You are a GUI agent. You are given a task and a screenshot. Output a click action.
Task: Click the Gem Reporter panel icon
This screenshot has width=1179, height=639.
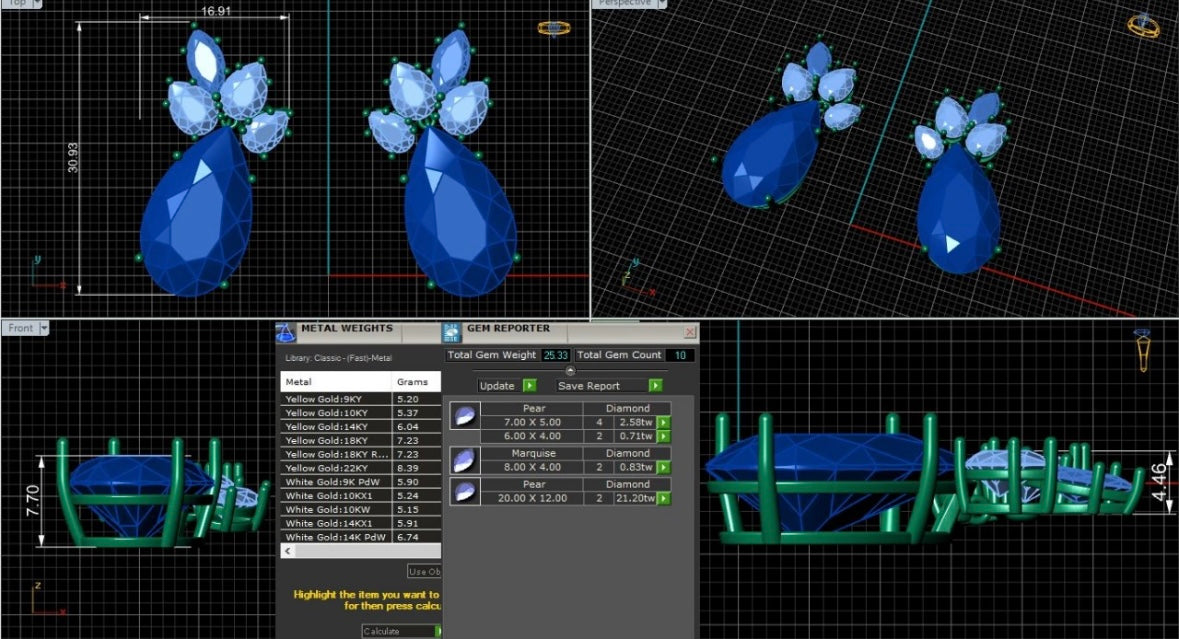[451, 333]
